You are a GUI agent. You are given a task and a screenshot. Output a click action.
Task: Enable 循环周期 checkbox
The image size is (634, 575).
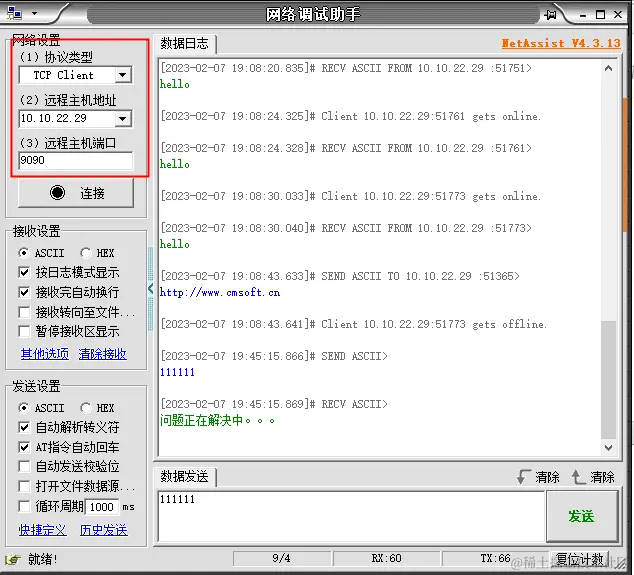pos(24,506)
